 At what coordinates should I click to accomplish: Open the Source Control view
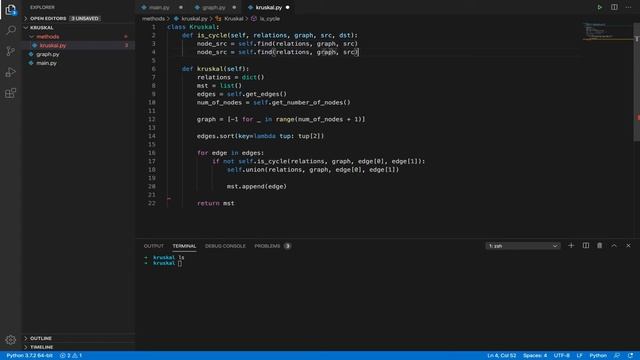tap(11, 51)
